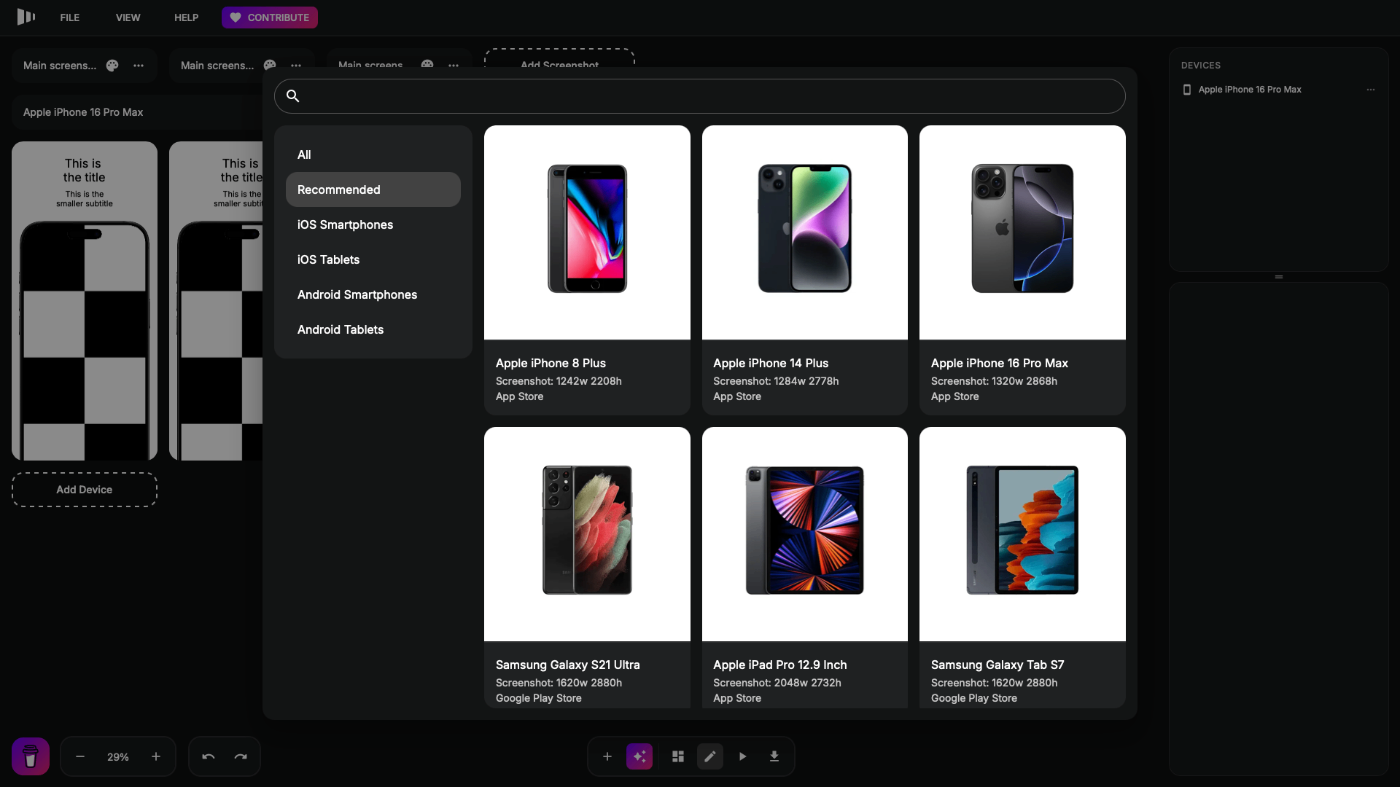1400x787 pixels.
Task: Choose the Samsung Galaxy S21 Ultra card
Action: (x=587, y=568)
